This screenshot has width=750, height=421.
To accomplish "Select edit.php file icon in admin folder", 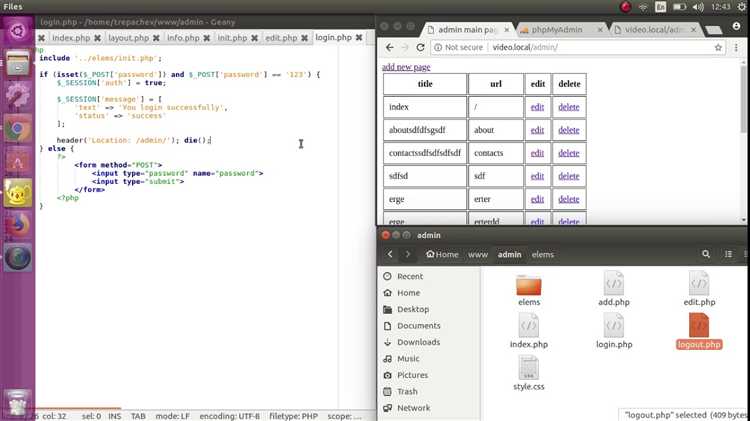I will pos(699,284).
